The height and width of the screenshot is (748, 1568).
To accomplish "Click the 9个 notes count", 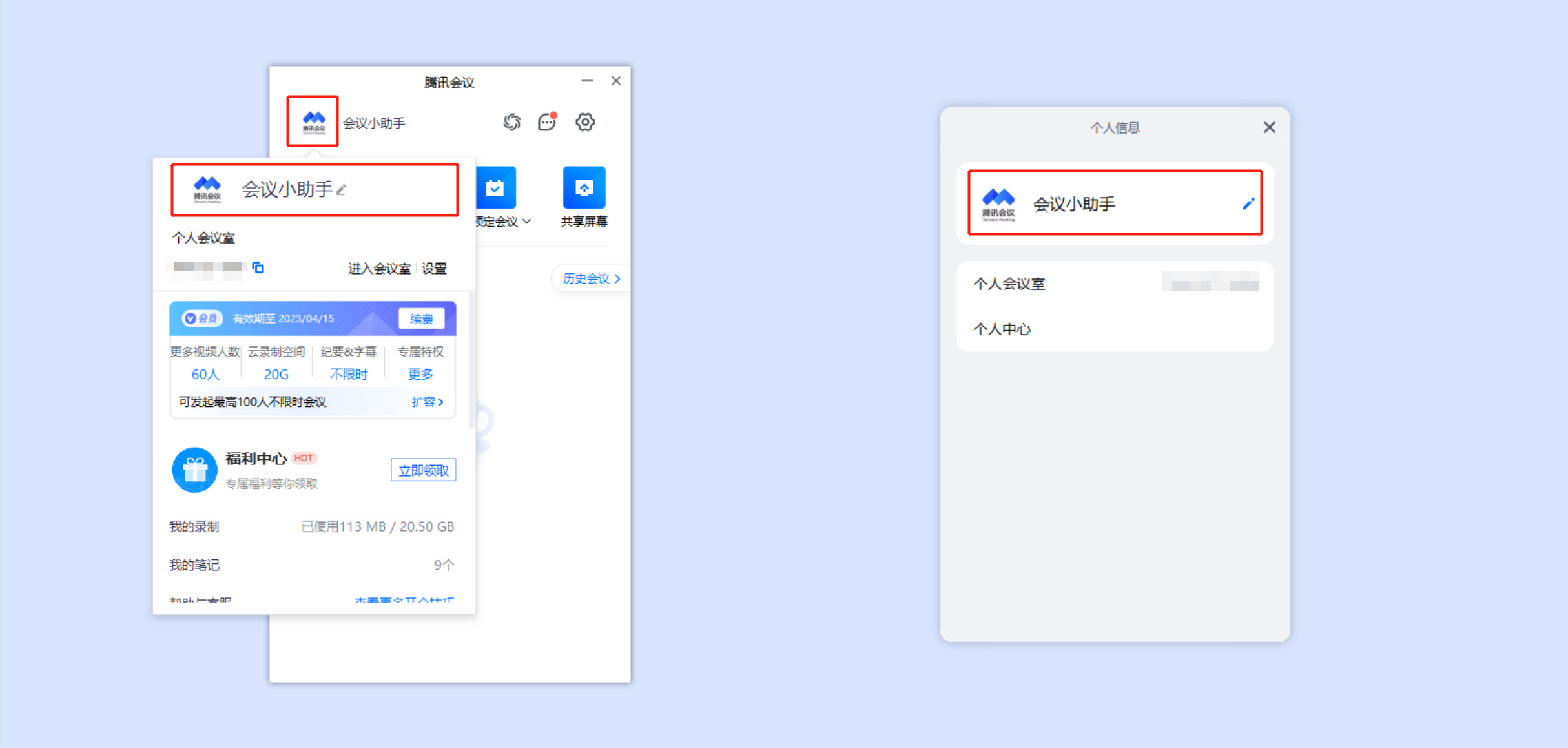I will click(444, 565).
